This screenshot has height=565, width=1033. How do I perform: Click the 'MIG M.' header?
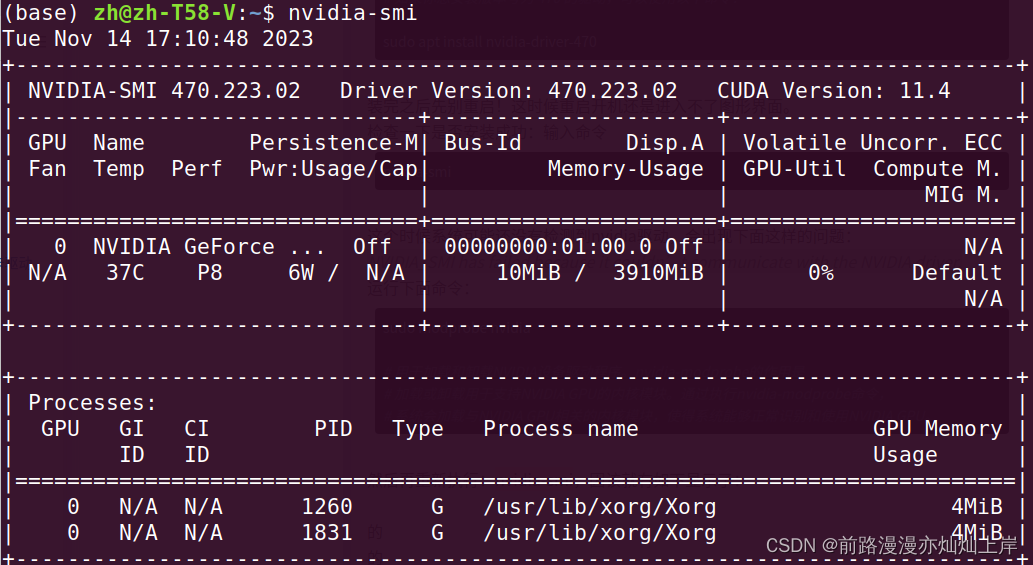click(x=964, y=194)
